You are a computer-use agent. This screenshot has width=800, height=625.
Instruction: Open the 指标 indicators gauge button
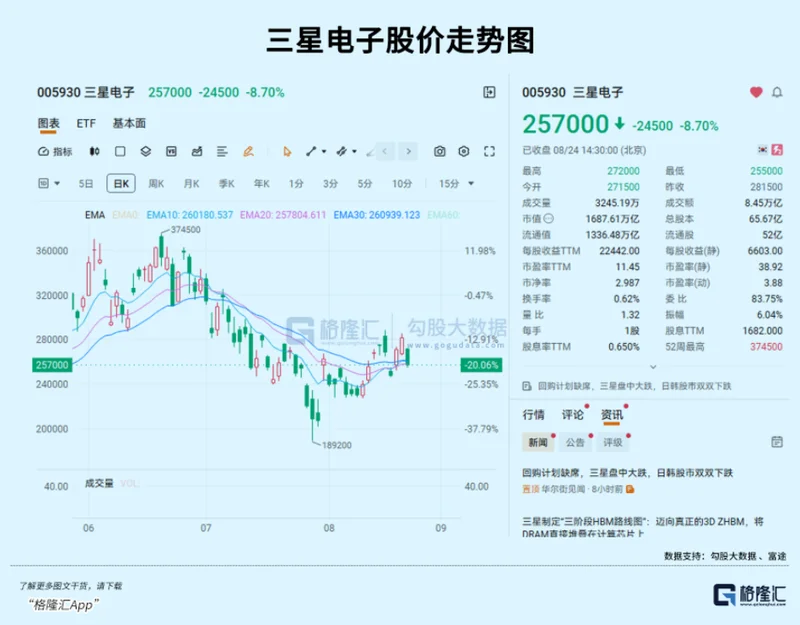(x=55, y=152)
